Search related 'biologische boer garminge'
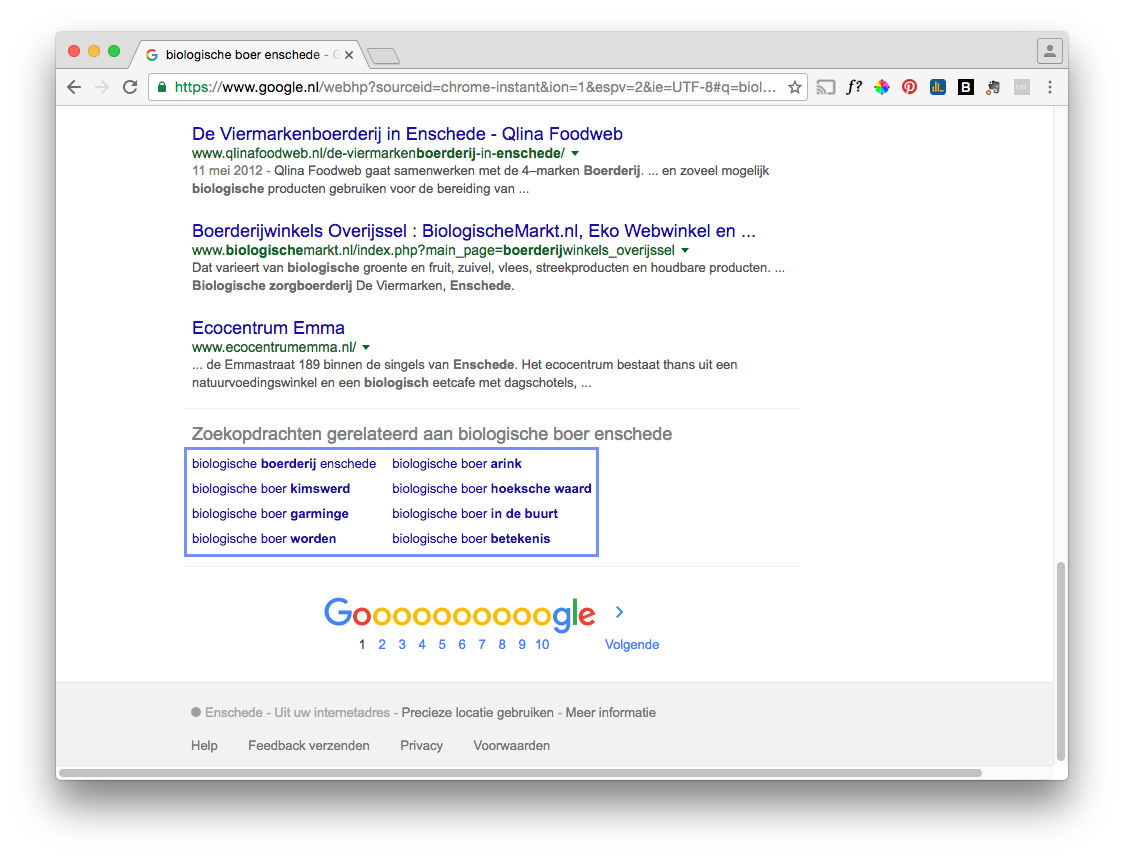 pyautogui.click(x=270, y=514)
